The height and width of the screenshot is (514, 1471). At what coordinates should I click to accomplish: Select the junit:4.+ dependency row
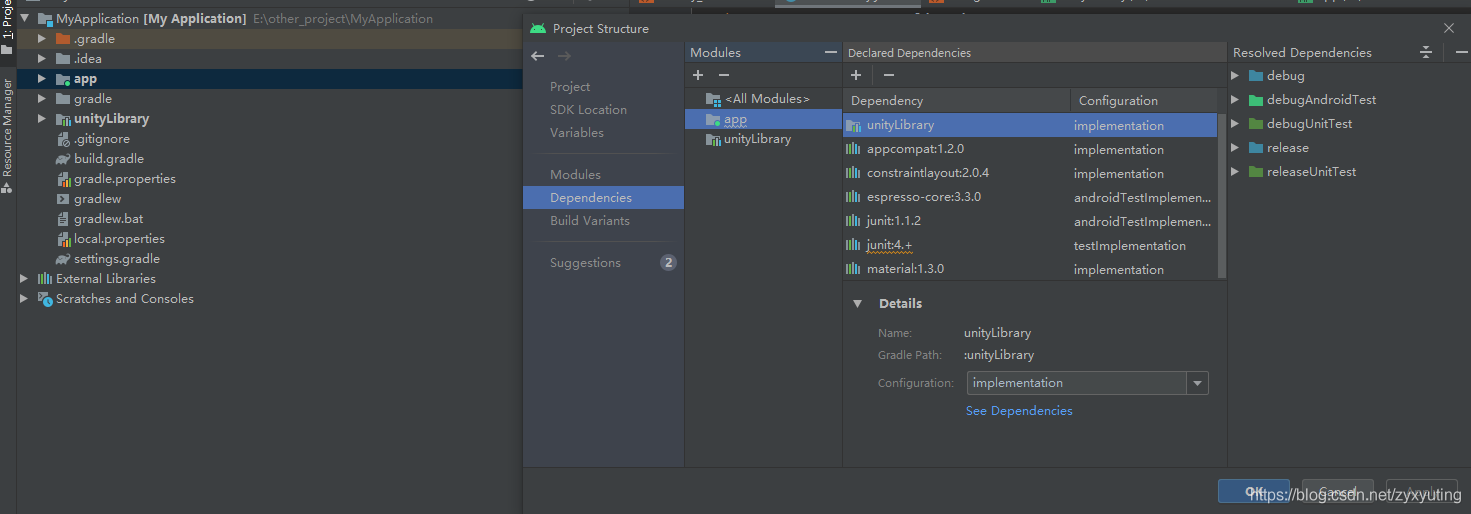point(1030,245)
